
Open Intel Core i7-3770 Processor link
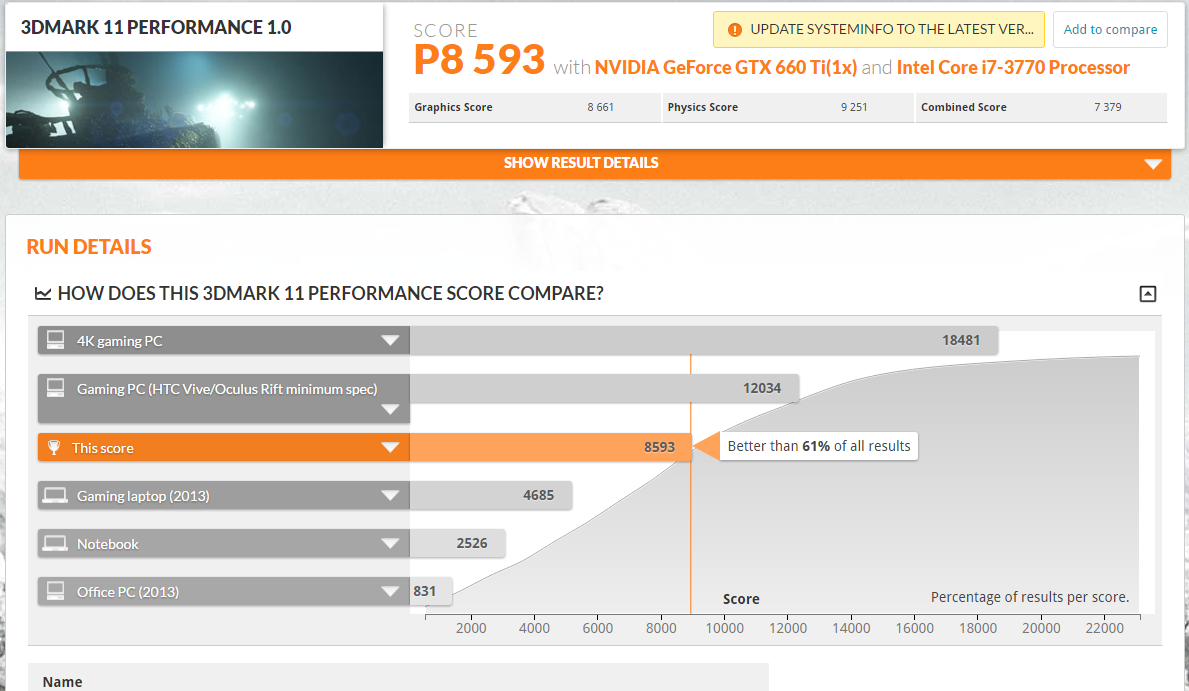pyautogui.click(x=1013, y=68)
